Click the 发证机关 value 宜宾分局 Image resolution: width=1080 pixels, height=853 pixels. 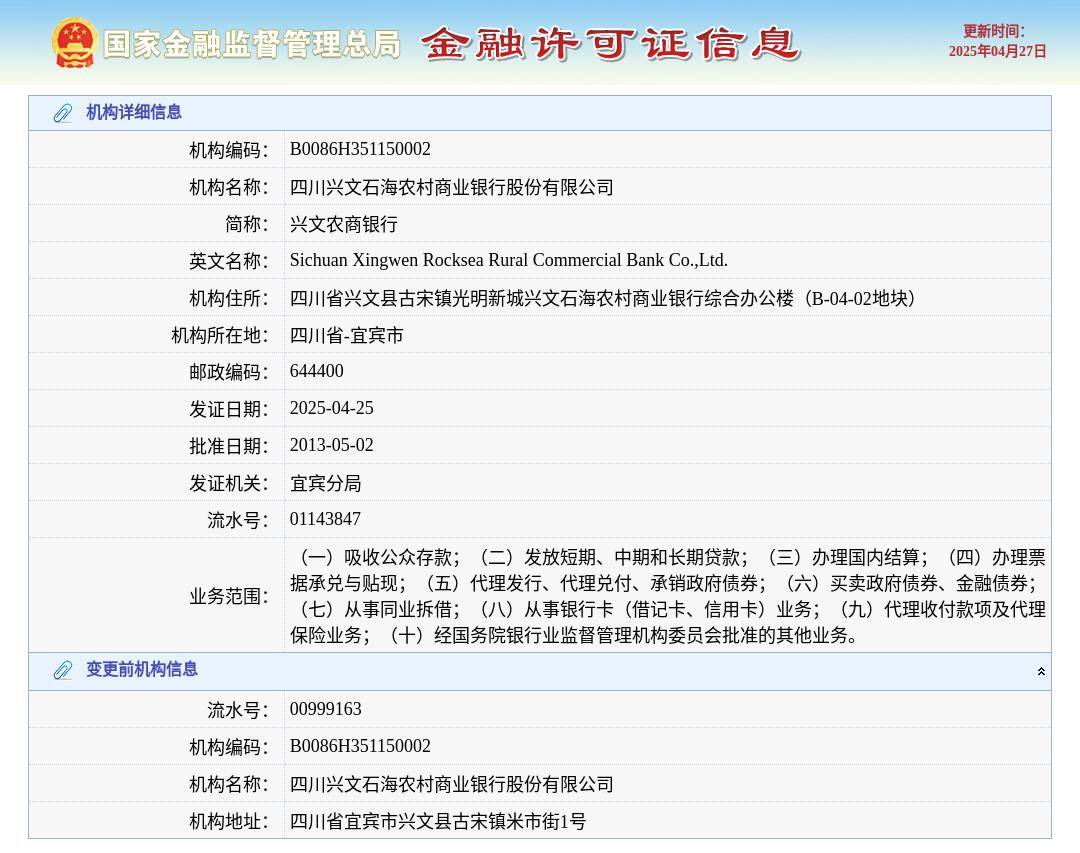click(x=325, y=482)
